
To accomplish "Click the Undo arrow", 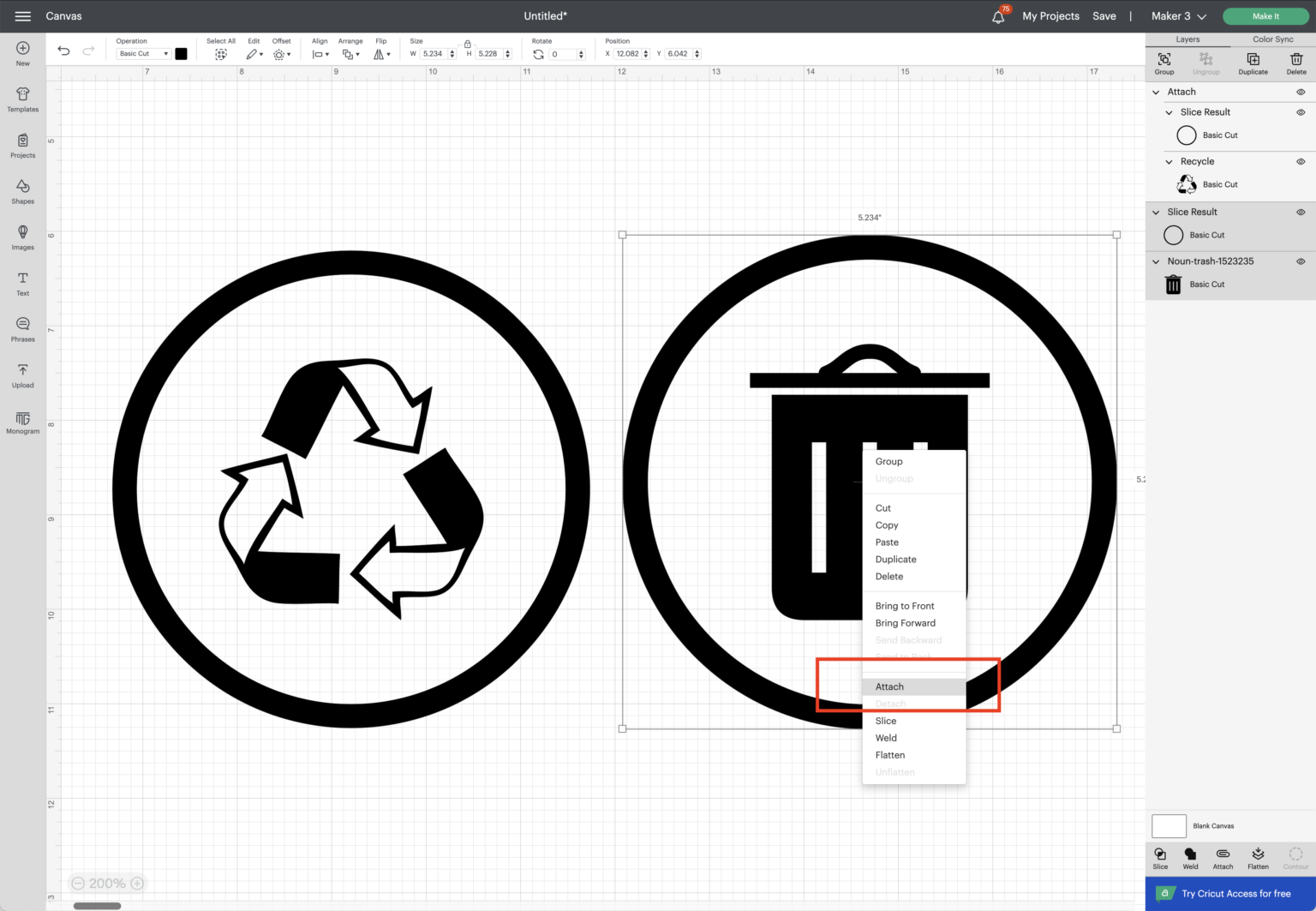I will pyautogui.click(x=63, y=51).
